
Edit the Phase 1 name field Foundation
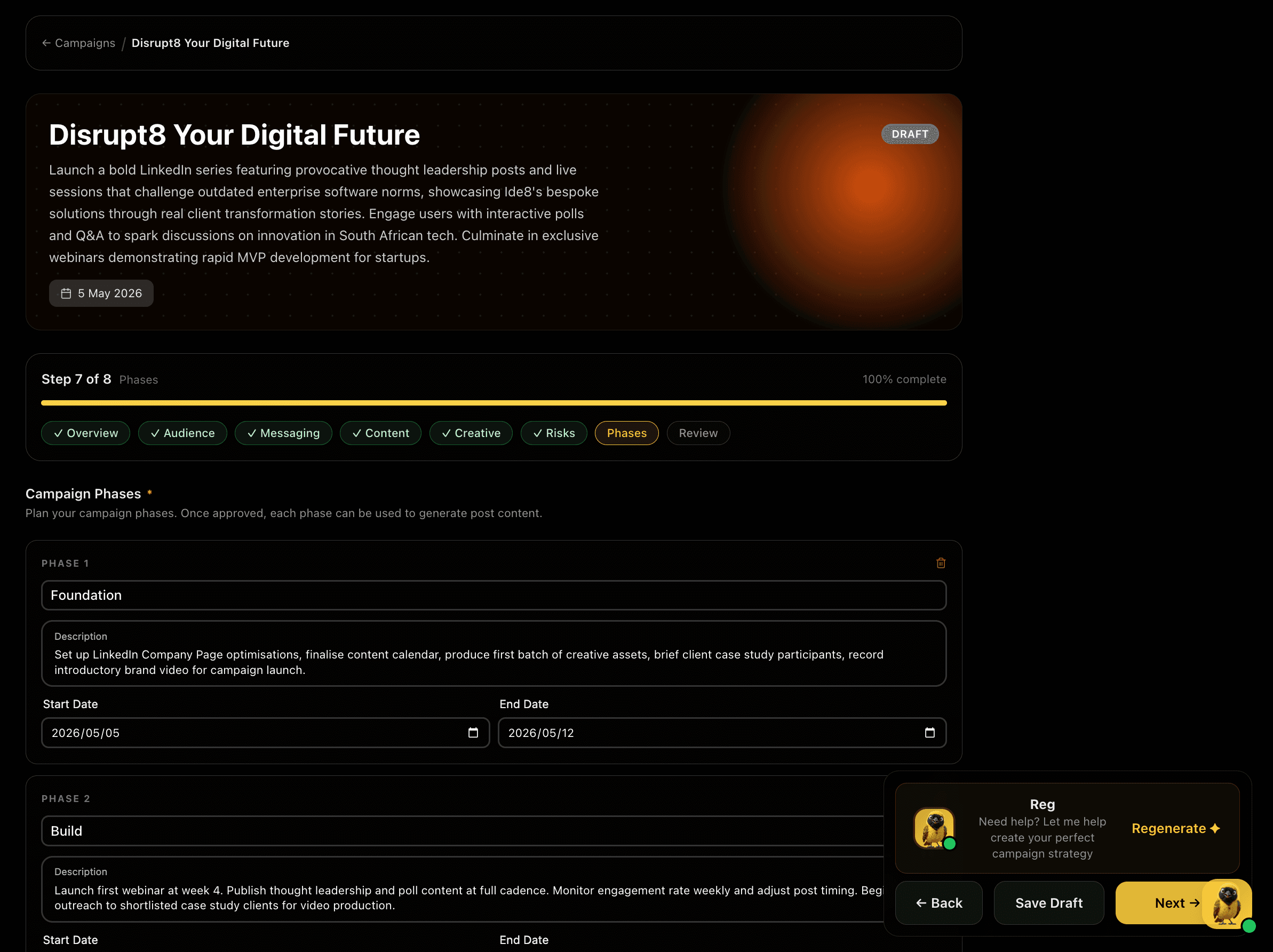point(494,595)
